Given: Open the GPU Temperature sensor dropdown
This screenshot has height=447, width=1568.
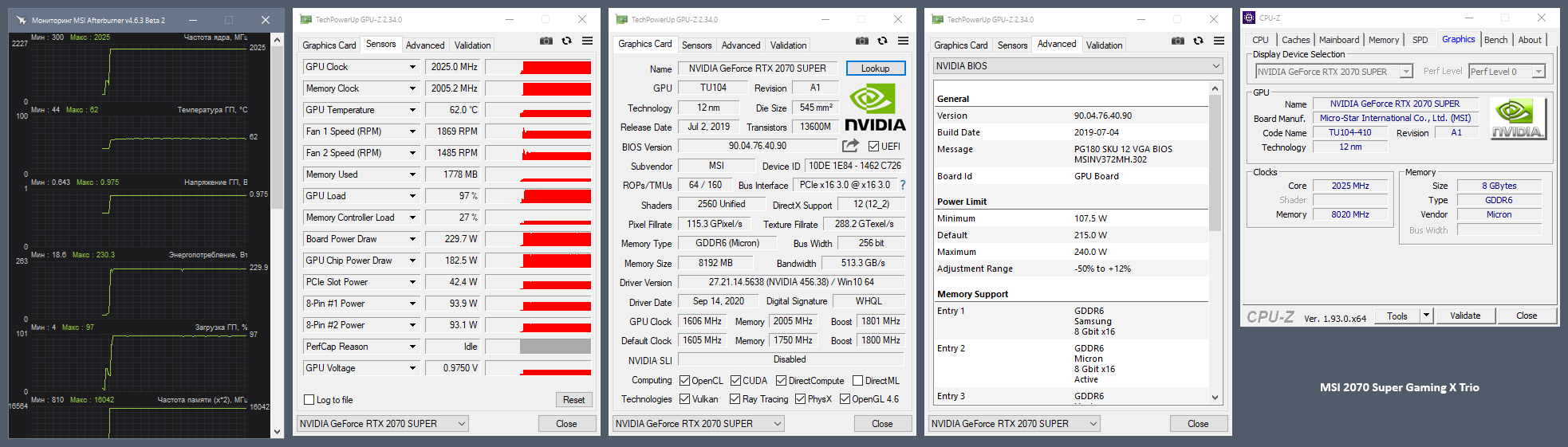Looking at the screenshot, I should coord(412,110).
